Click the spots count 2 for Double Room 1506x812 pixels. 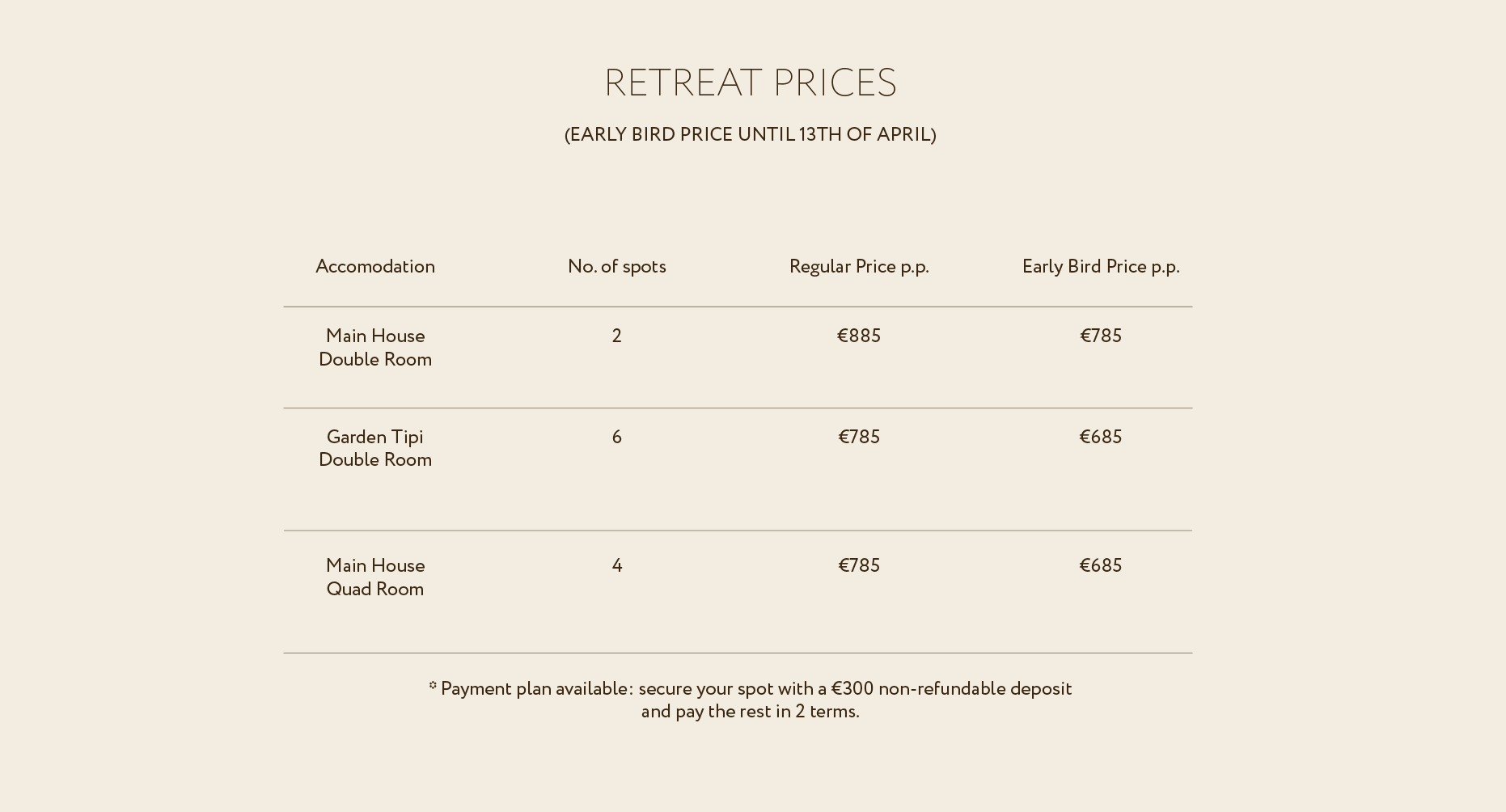[x=617, y=336]
